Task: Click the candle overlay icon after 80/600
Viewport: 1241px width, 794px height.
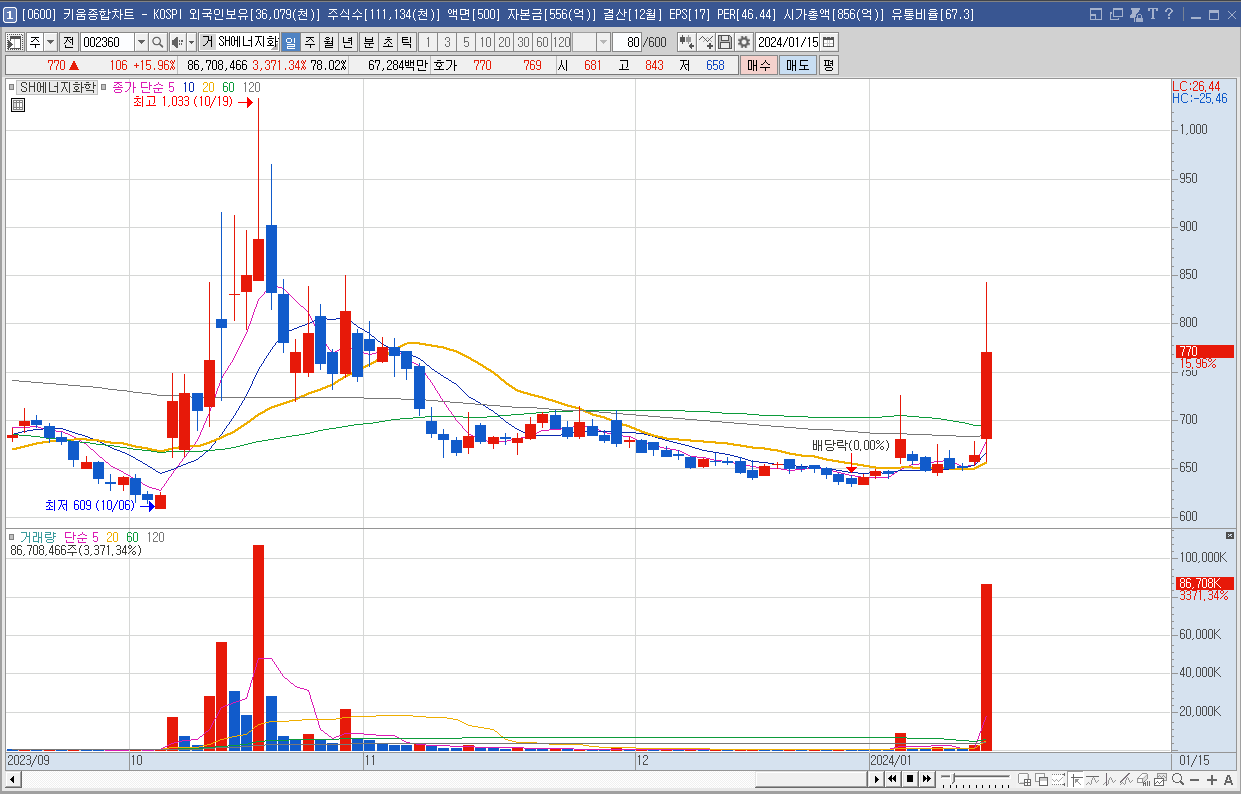Action: (687, 42)
